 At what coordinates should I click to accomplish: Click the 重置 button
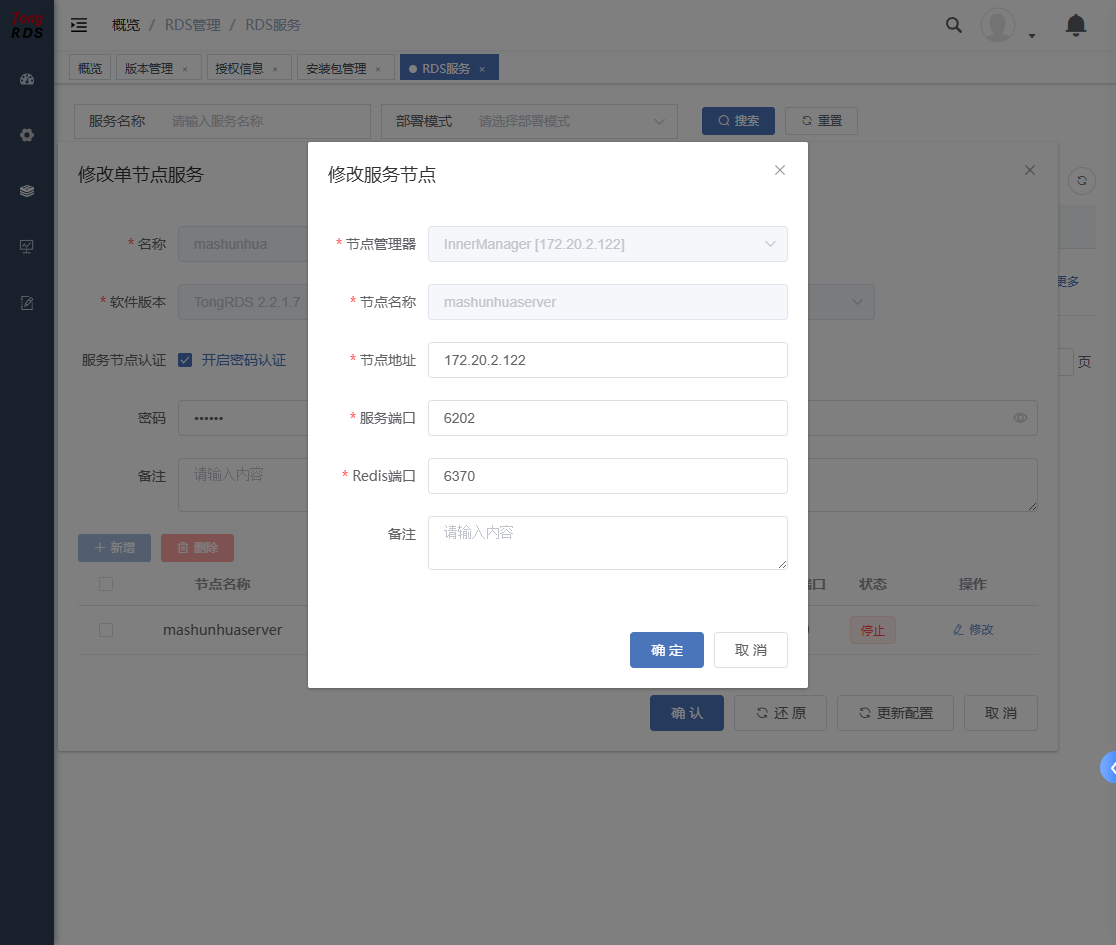coord(821,121)
